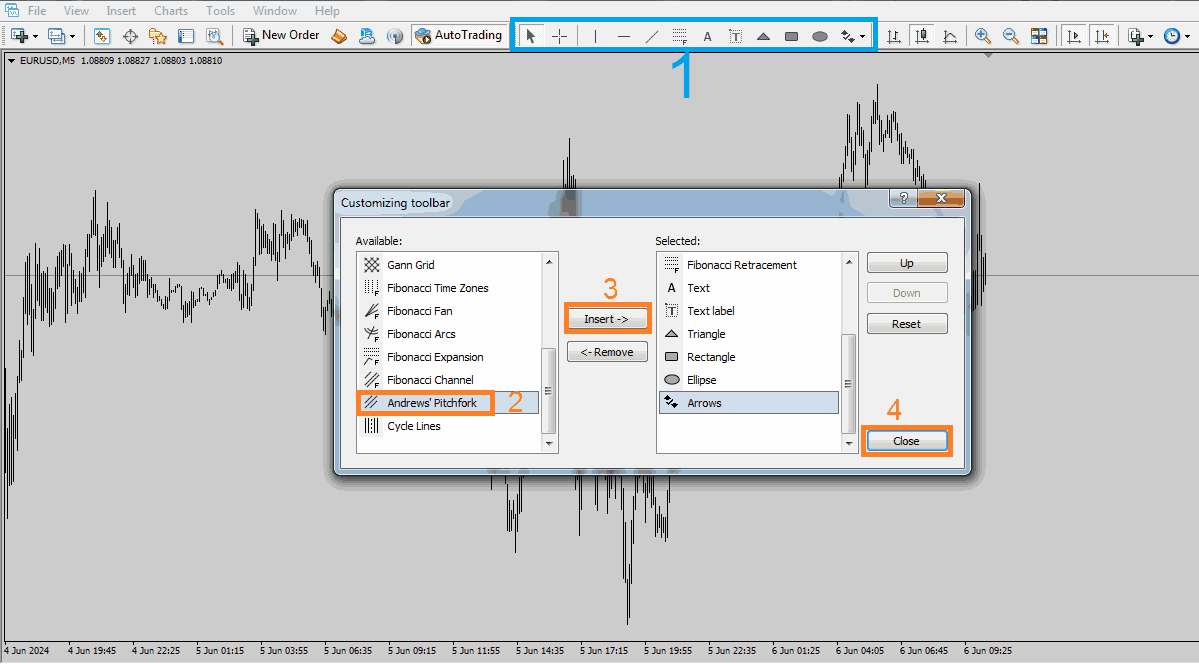Select the Crosshair tool in the toolbar

[559, 36]
